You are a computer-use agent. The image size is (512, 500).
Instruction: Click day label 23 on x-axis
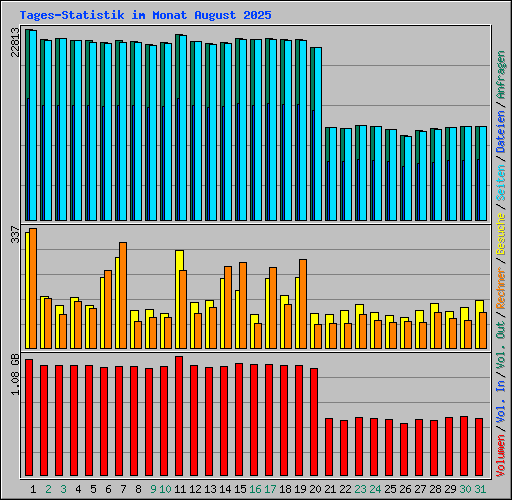[360, 489]
